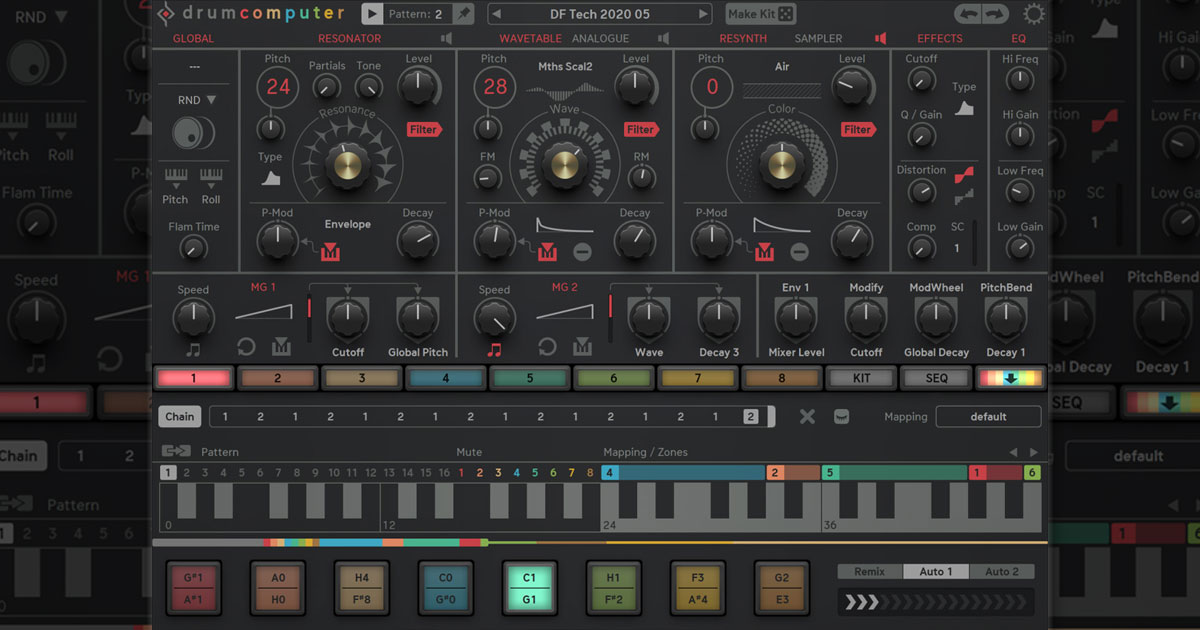Enable the Remix mode button

coord(869,571)
